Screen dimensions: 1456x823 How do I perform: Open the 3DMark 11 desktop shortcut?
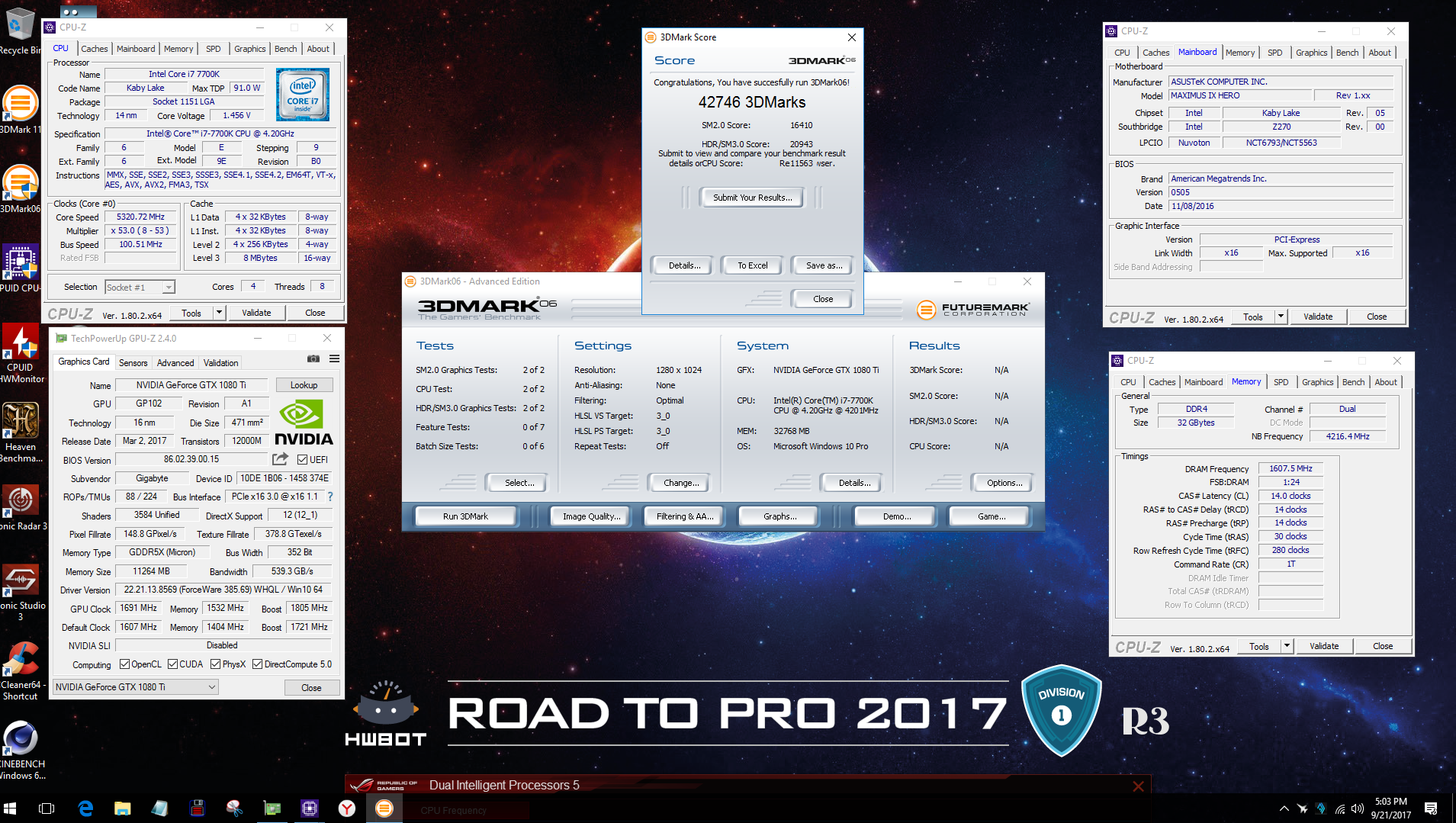[x=21, y=109]
